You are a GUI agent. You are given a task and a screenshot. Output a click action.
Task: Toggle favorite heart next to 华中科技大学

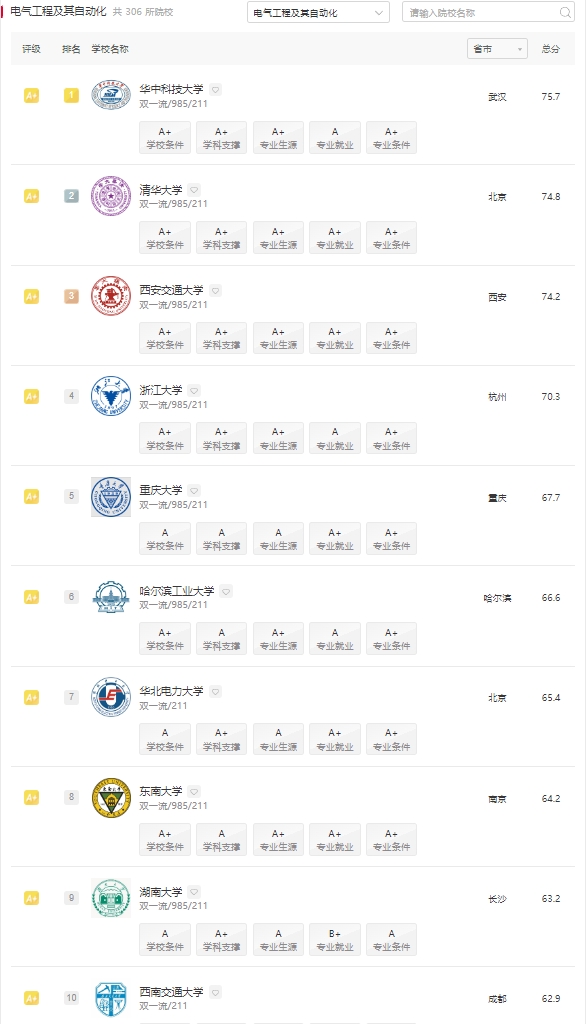pos(216,89)
